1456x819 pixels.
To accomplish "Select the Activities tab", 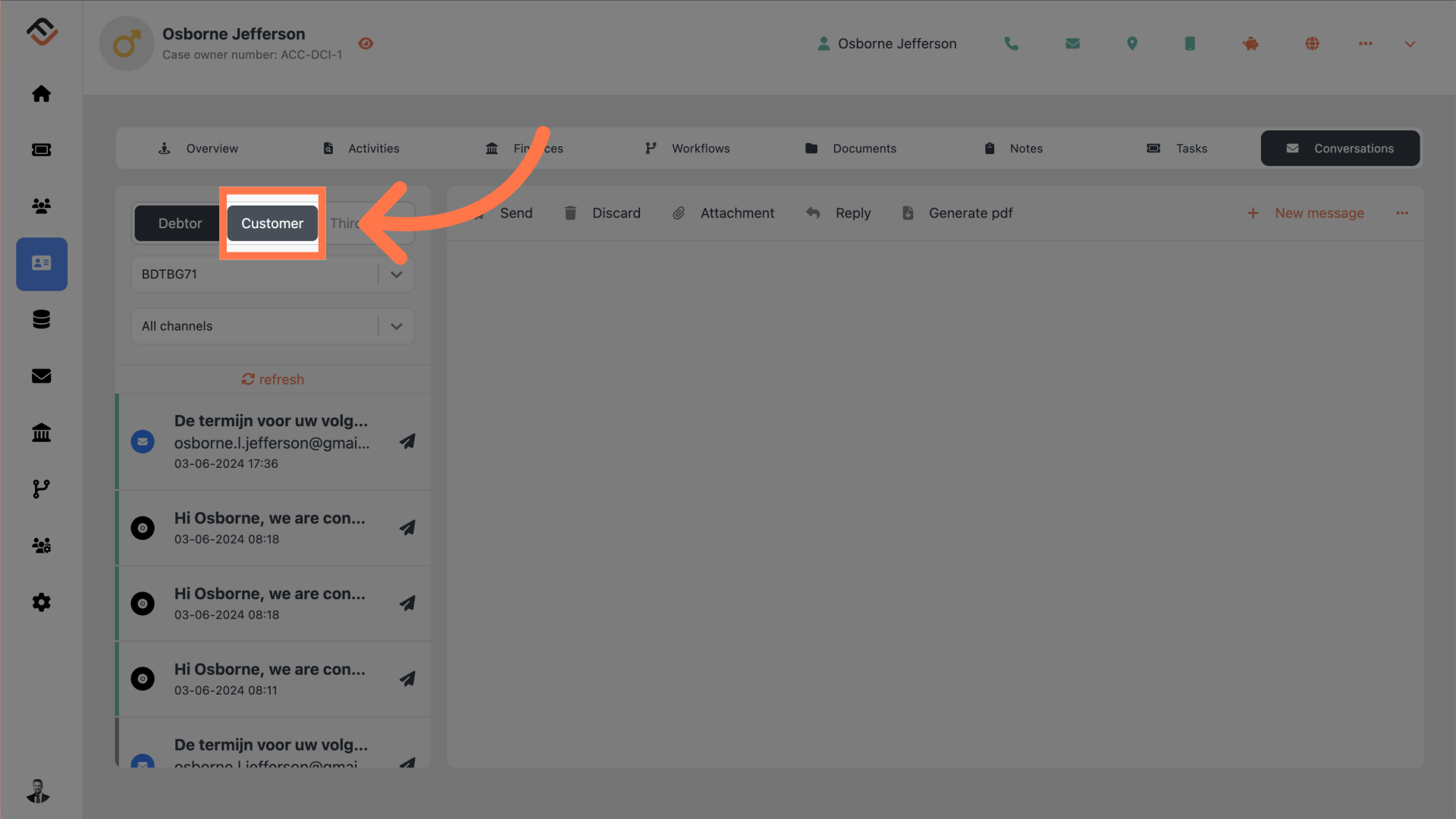I will pyautogui.click(x=372, y=148).
